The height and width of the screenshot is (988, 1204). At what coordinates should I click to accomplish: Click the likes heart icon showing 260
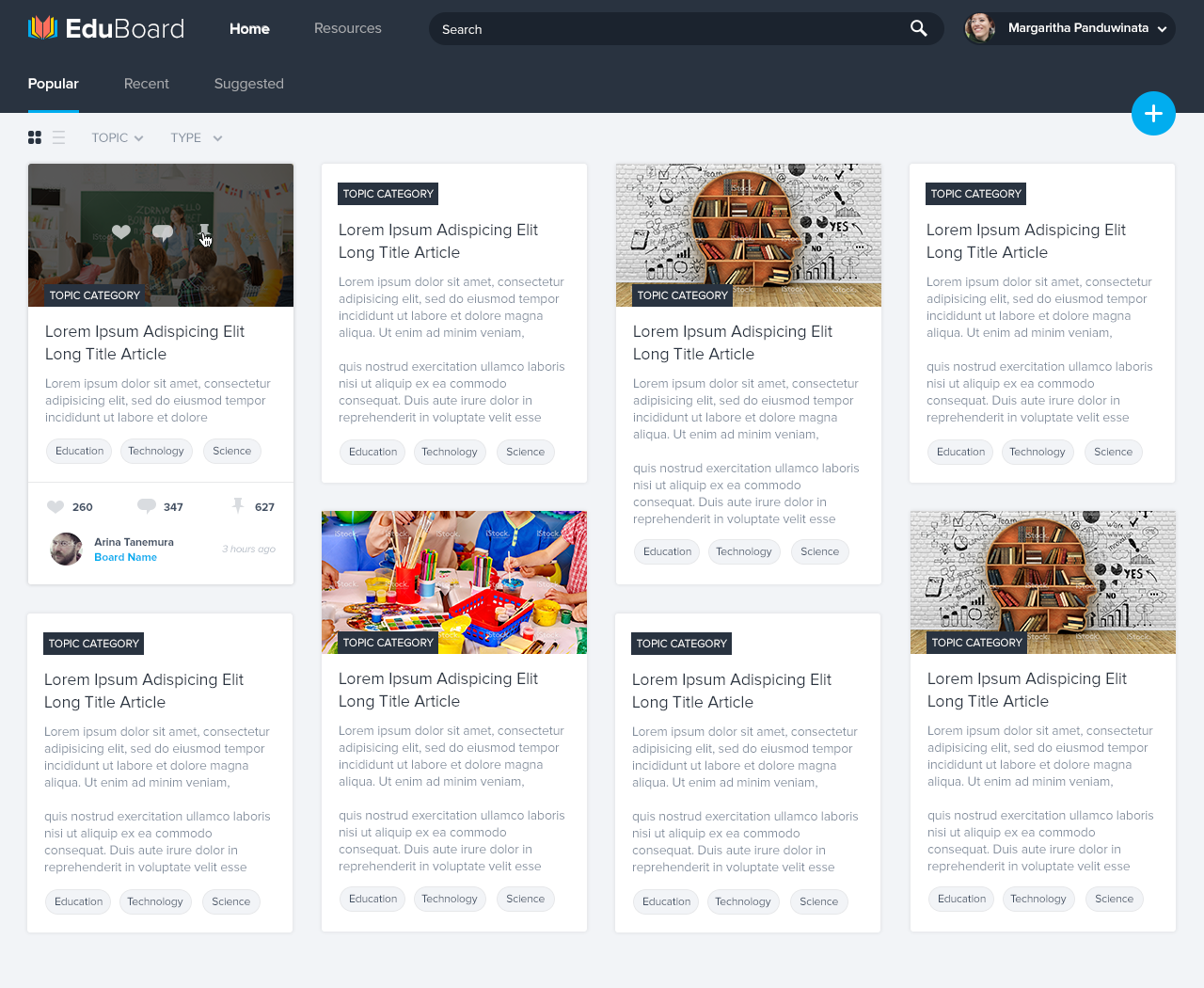coord(55,507)
